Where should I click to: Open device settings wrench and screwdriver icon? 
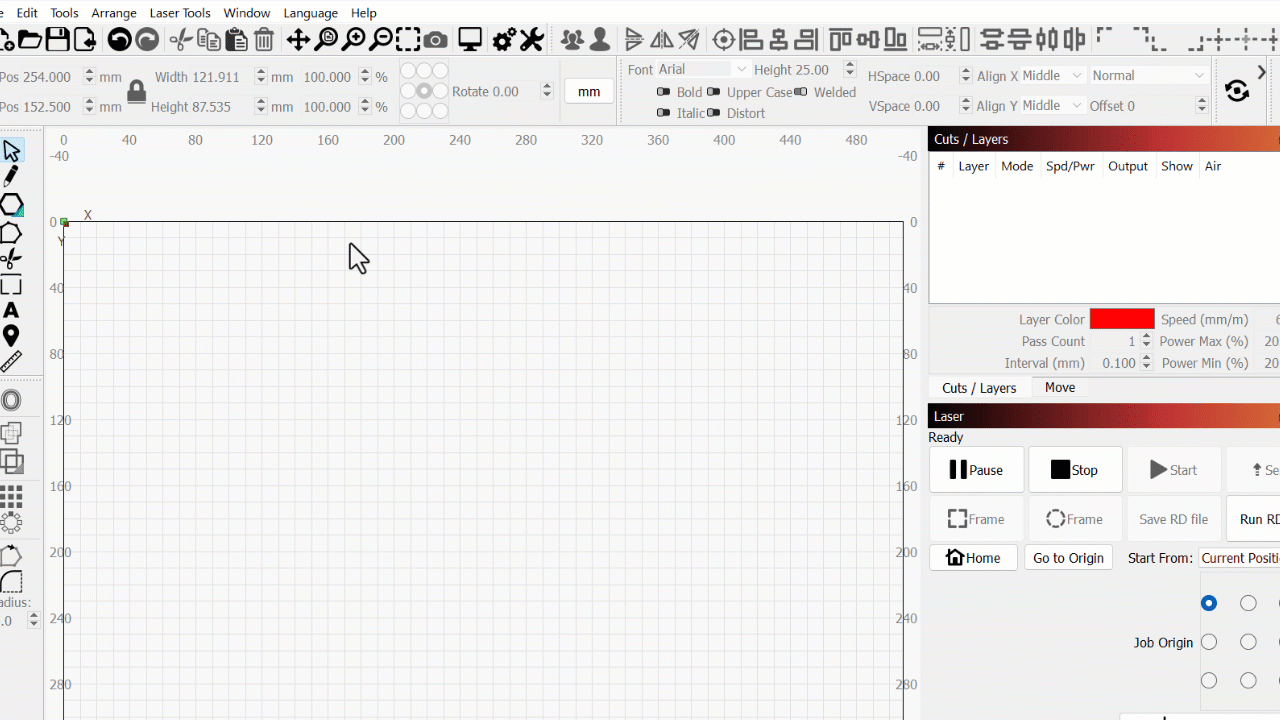point(532,40)
